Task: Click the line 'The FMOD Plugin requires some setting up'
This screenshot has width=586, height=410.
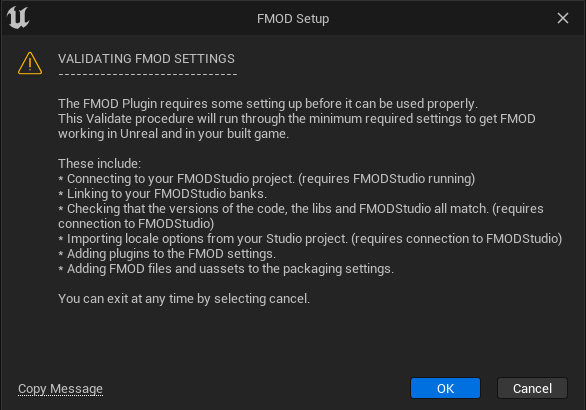Action: click(x=268, y=104)
